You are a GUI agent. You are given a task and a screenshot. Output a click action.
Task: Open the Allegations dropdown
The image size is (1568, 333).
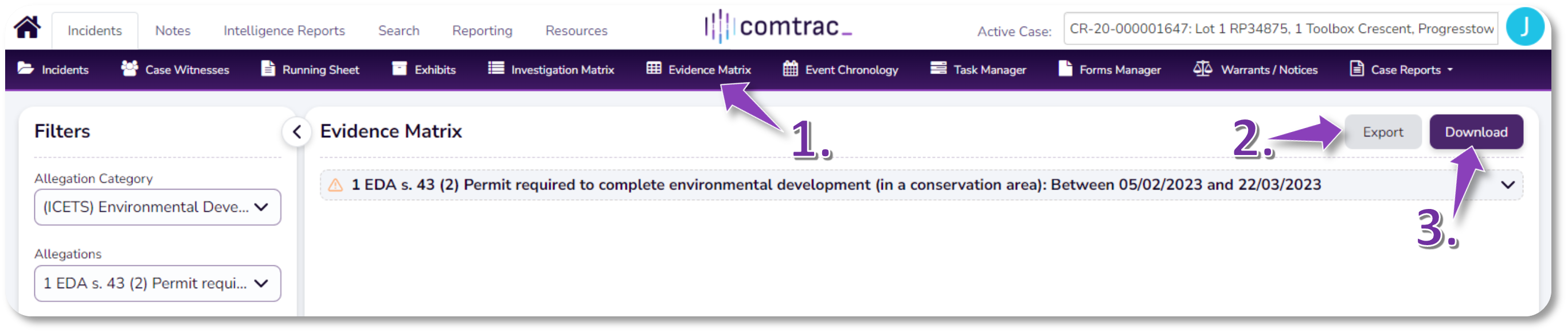pos(157,284)
